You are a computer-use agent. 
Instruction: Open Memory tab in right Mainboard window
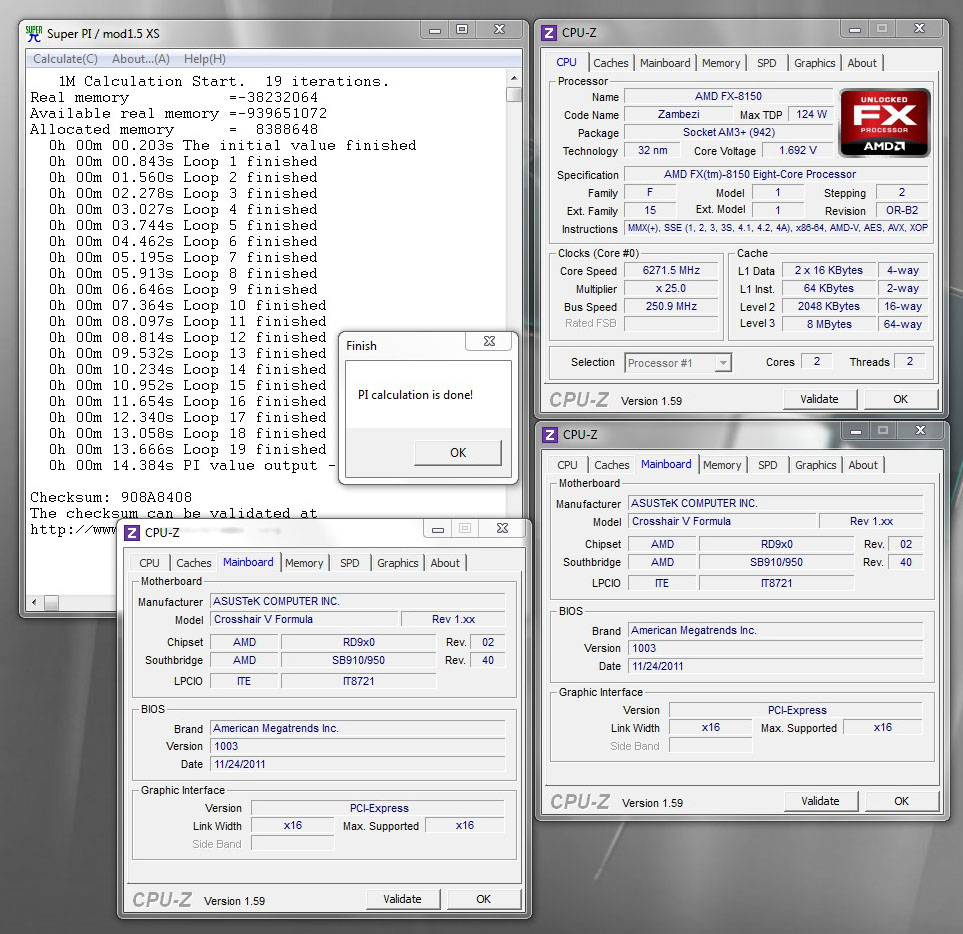point(722,465)
